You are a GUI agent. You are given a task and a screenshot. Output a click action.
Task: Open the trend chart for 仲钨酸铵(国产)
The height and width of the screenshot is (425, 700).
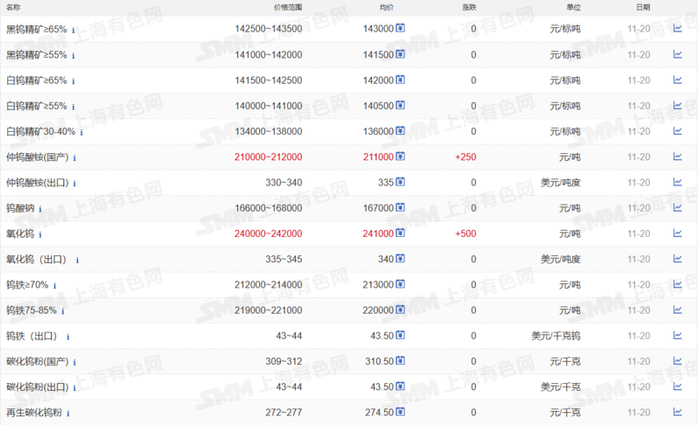pos(677,157)
